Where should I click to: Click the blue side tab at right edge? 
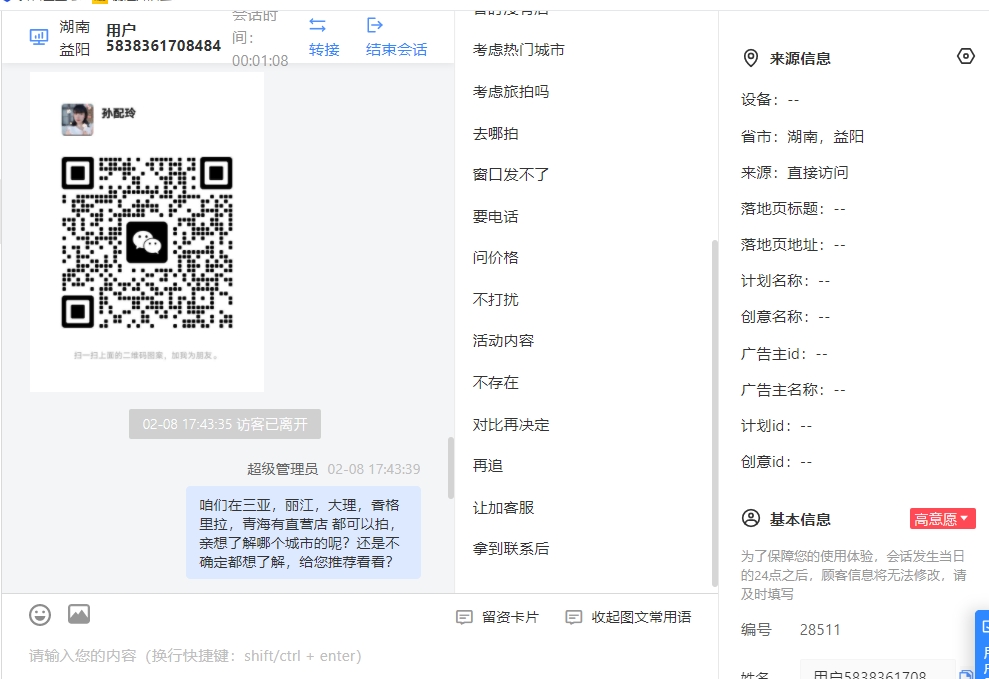point(982,644)
